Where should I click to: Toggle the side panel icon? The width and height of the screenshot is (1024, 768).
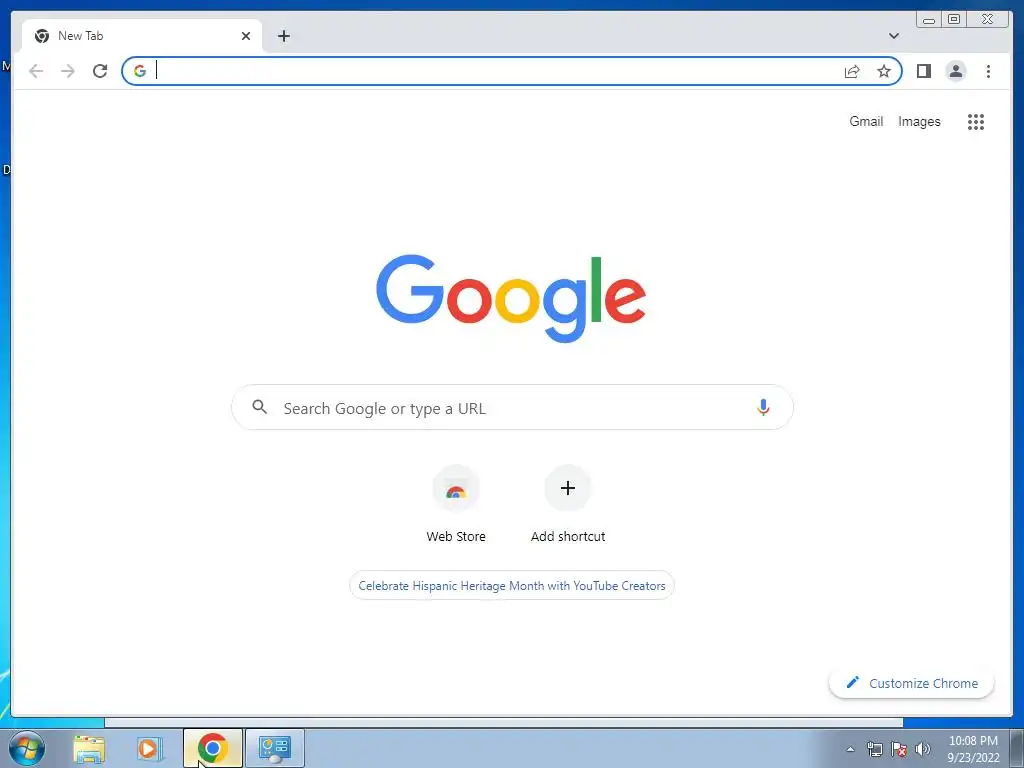click(x=923, y=71)
